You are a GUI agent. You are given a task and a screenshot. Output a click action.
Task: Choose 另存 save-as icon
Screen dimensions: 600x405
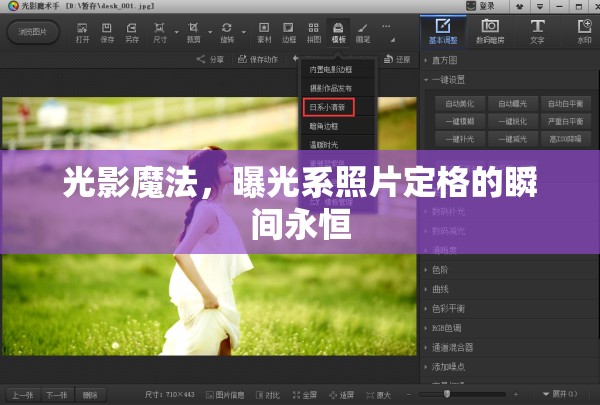132,33
